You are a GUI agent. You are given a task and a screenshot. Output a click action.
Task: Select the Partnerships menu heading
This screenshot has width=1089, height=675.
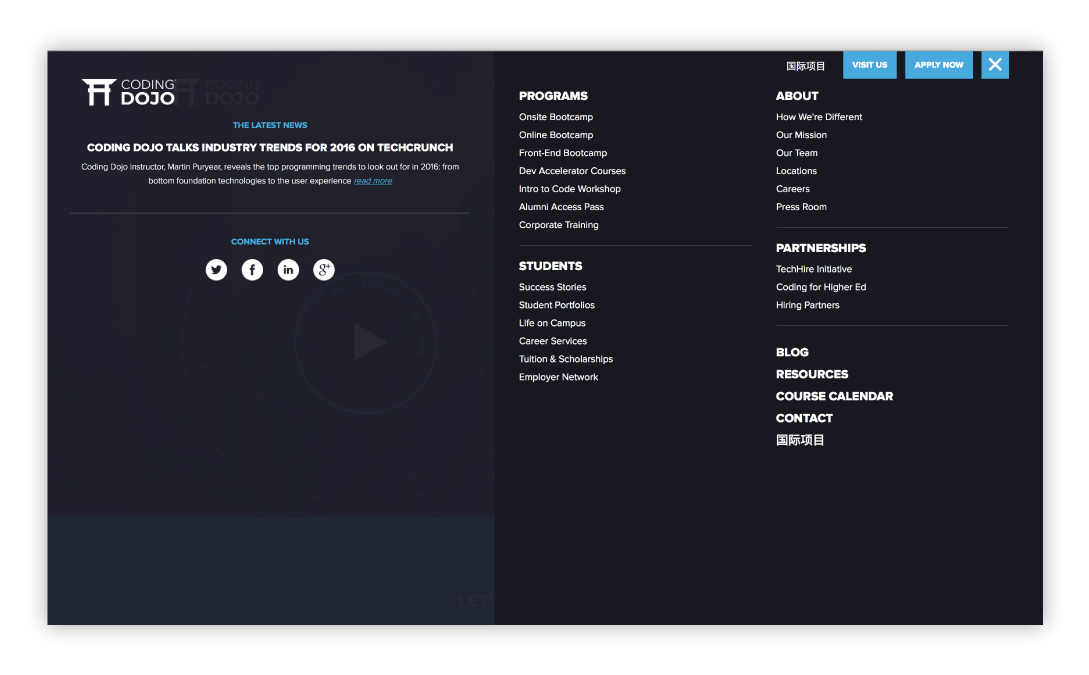pos(821,248)
